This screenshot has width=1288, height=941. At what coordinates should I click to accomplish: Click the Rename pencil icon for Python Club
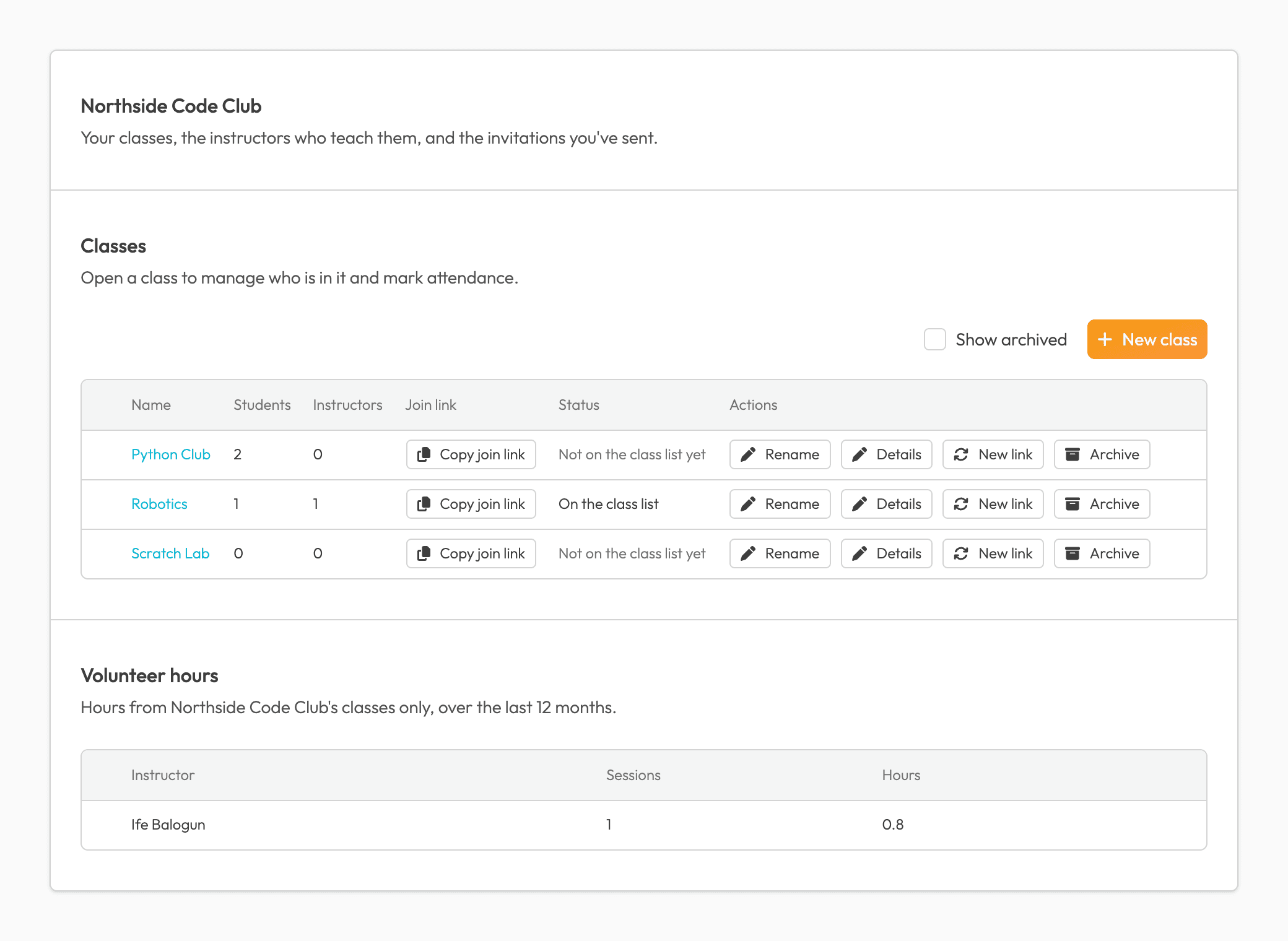748,454
